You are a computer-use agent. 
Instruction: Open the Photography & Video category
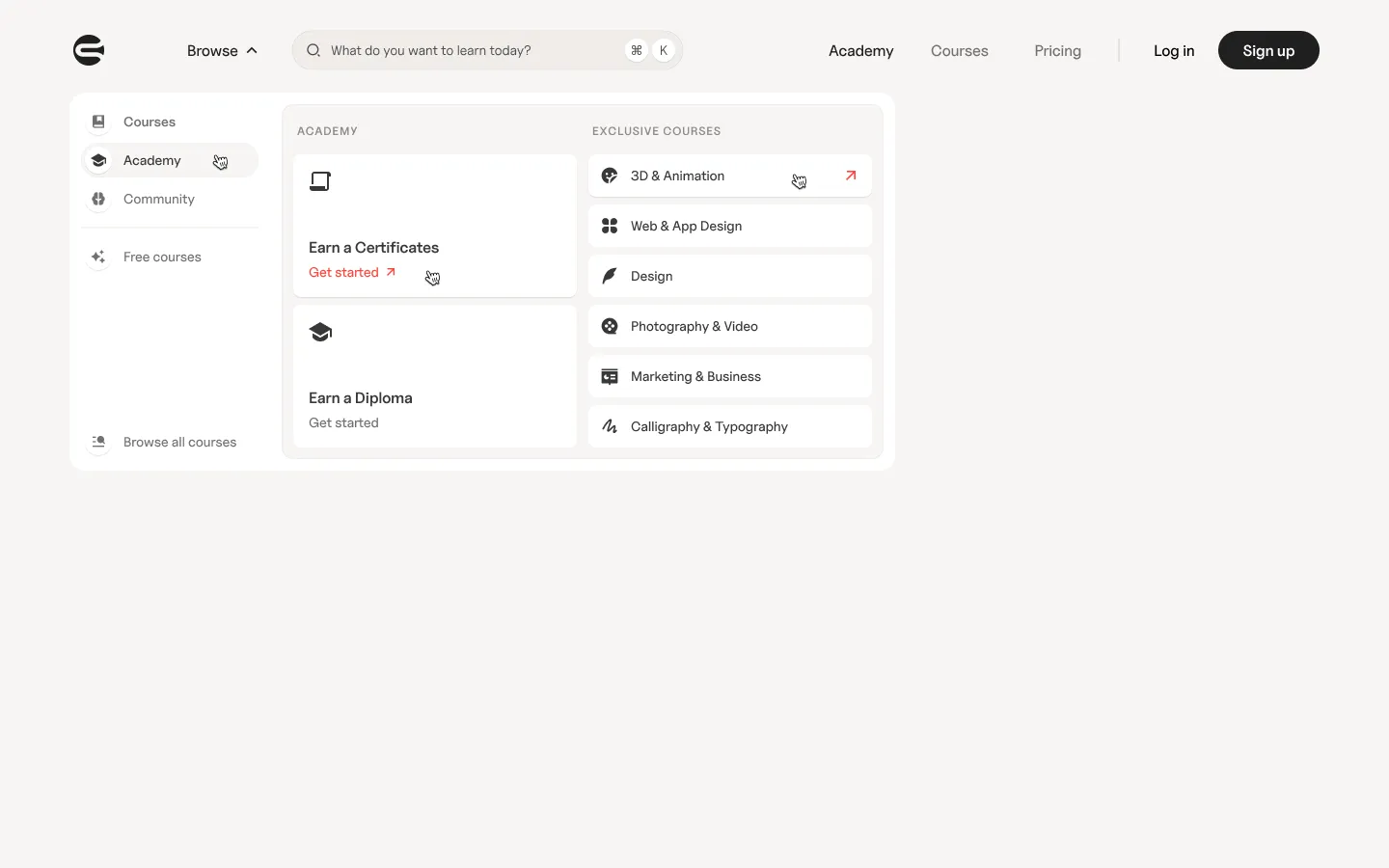click(730, 326)
